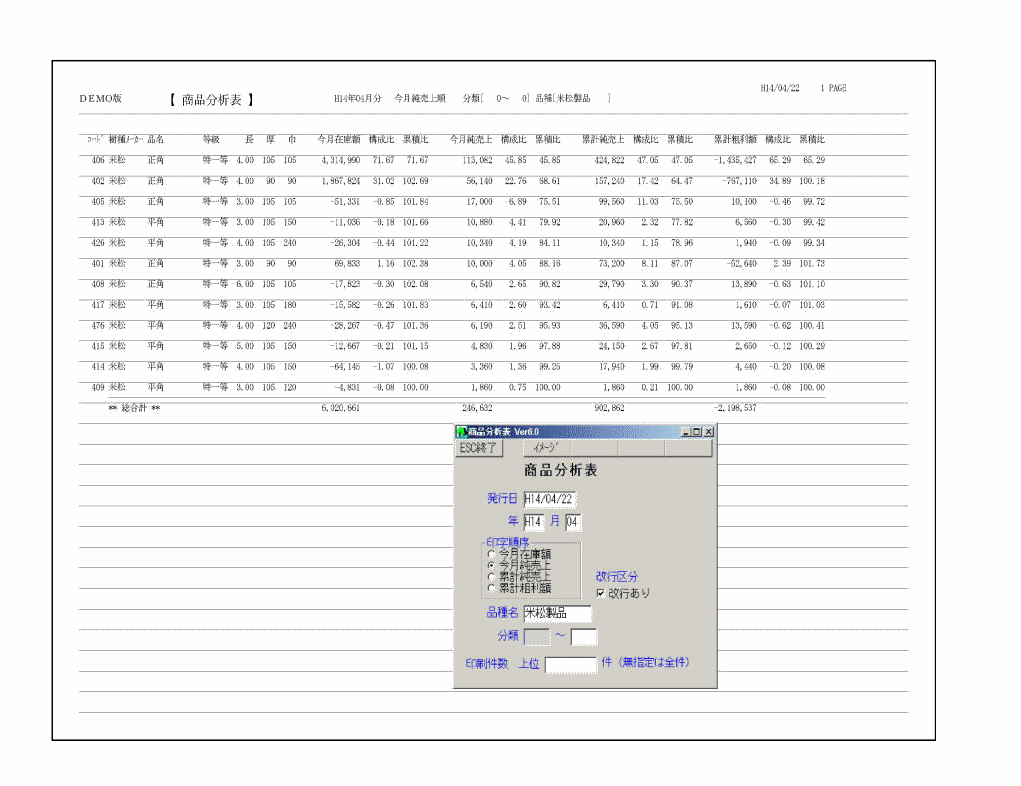Click code 413 in the report table
The width and height of the screenshot is (1021, 786).
pos(98,222)
